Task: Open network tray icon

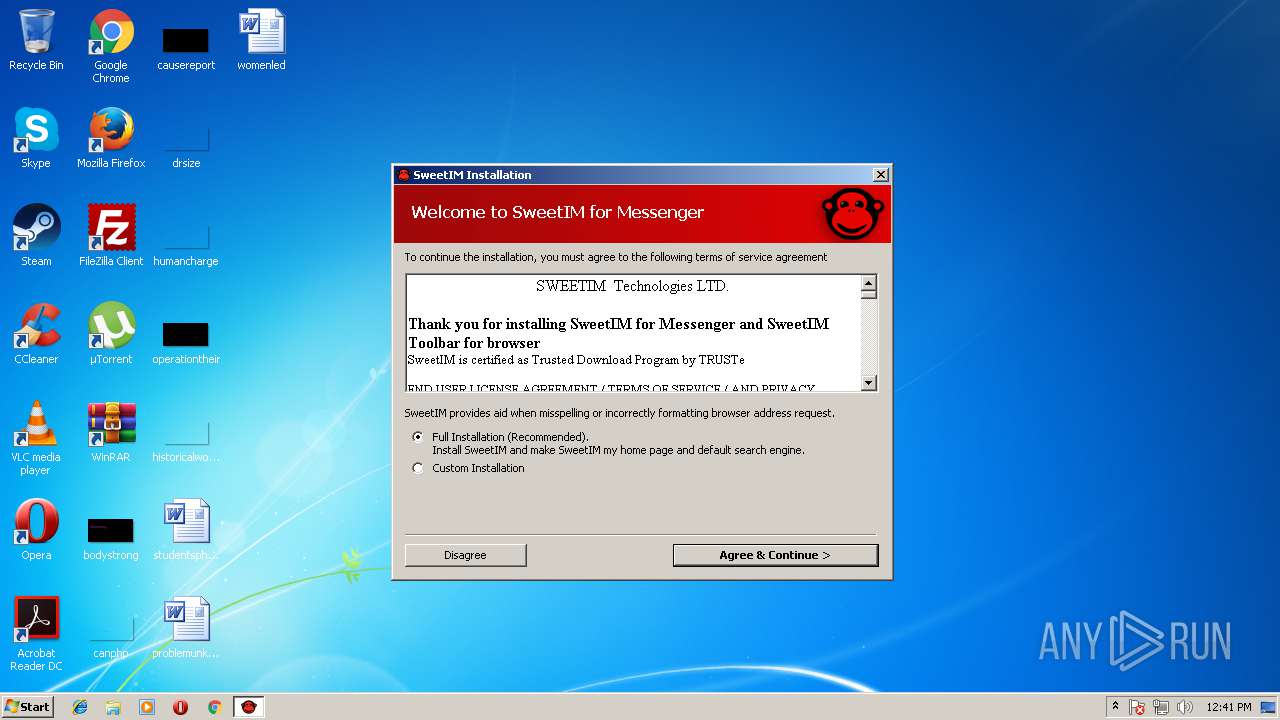Action: click(1161, 707)
